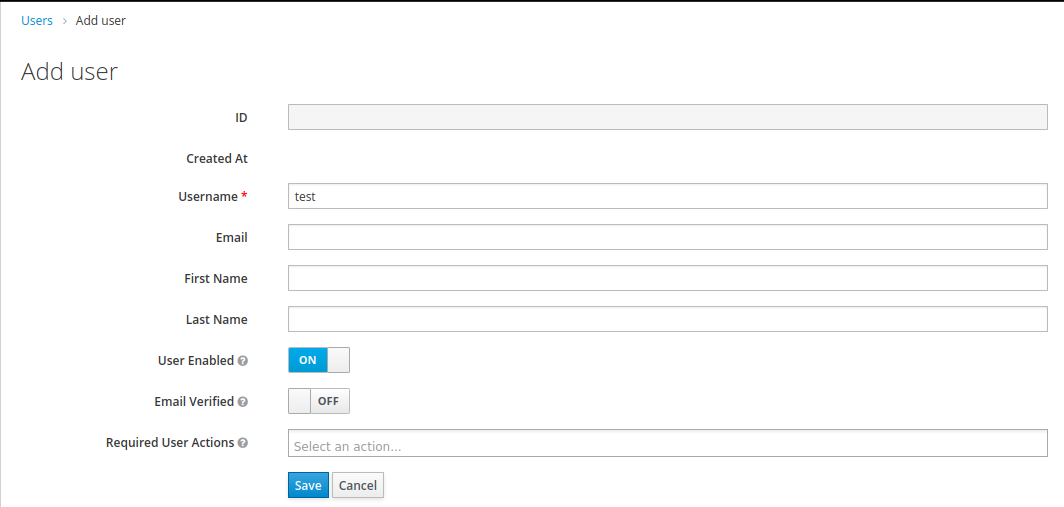Open help tooltip for Email Verified
Screen dimensions: 1064x507
[243, 402]
